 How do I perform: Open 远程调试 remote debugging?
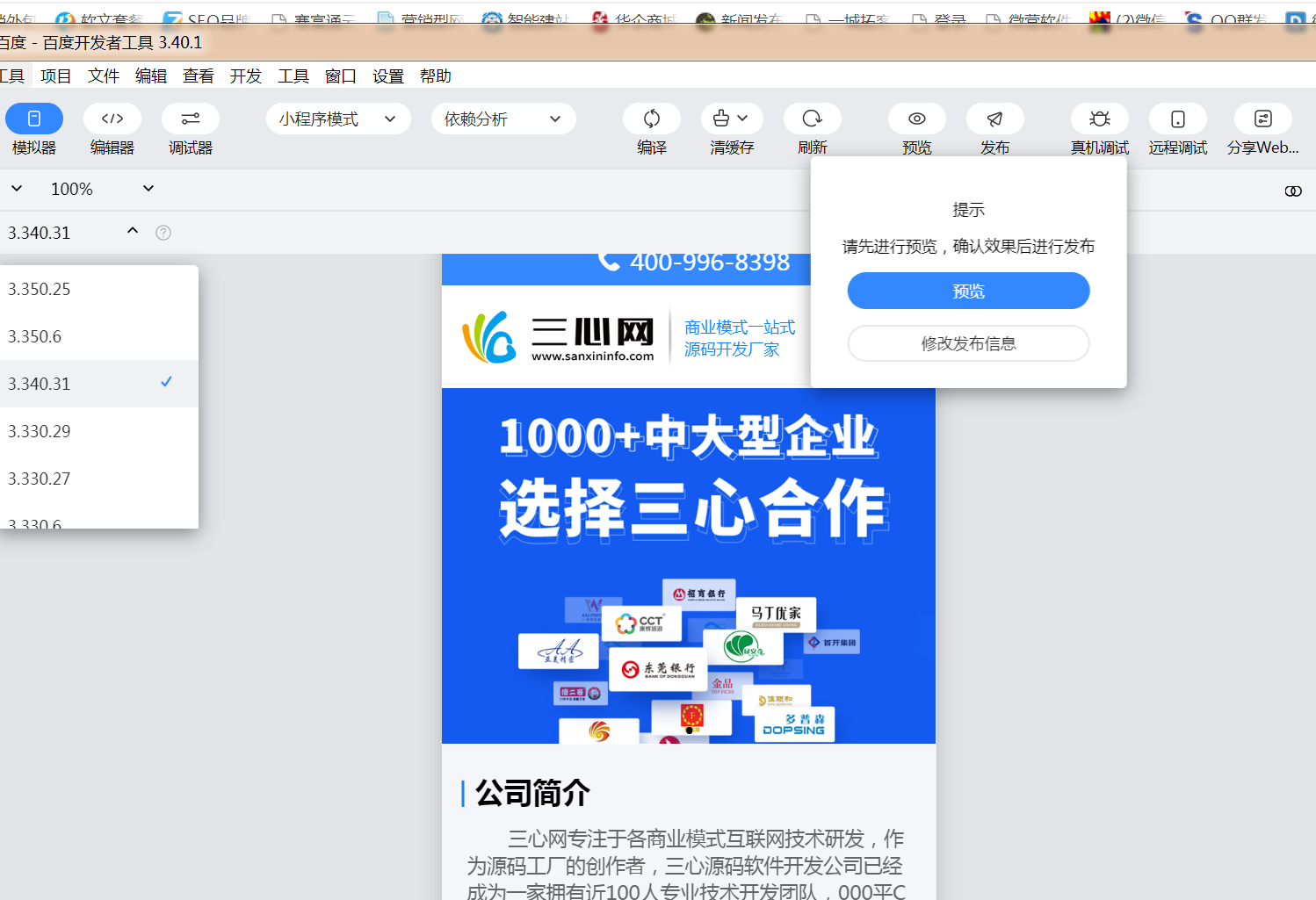1178,119
